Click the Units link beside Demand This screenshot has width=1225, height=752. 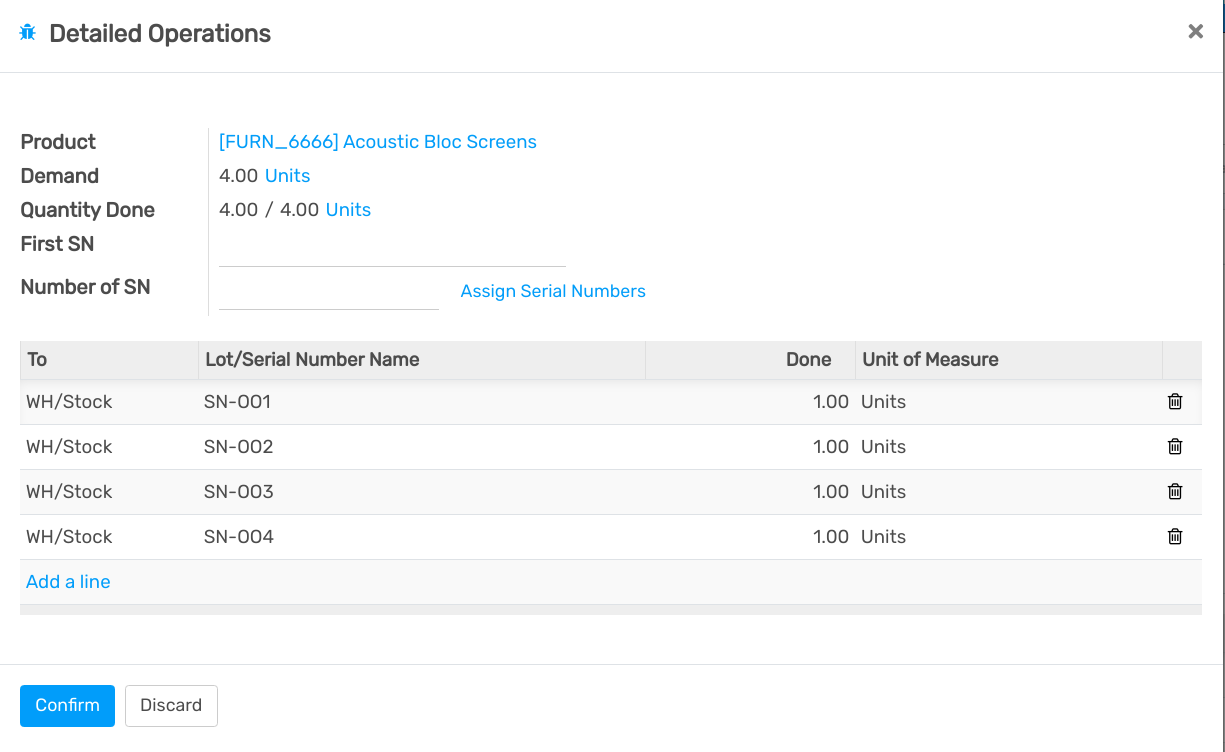(x=287, y=176)
